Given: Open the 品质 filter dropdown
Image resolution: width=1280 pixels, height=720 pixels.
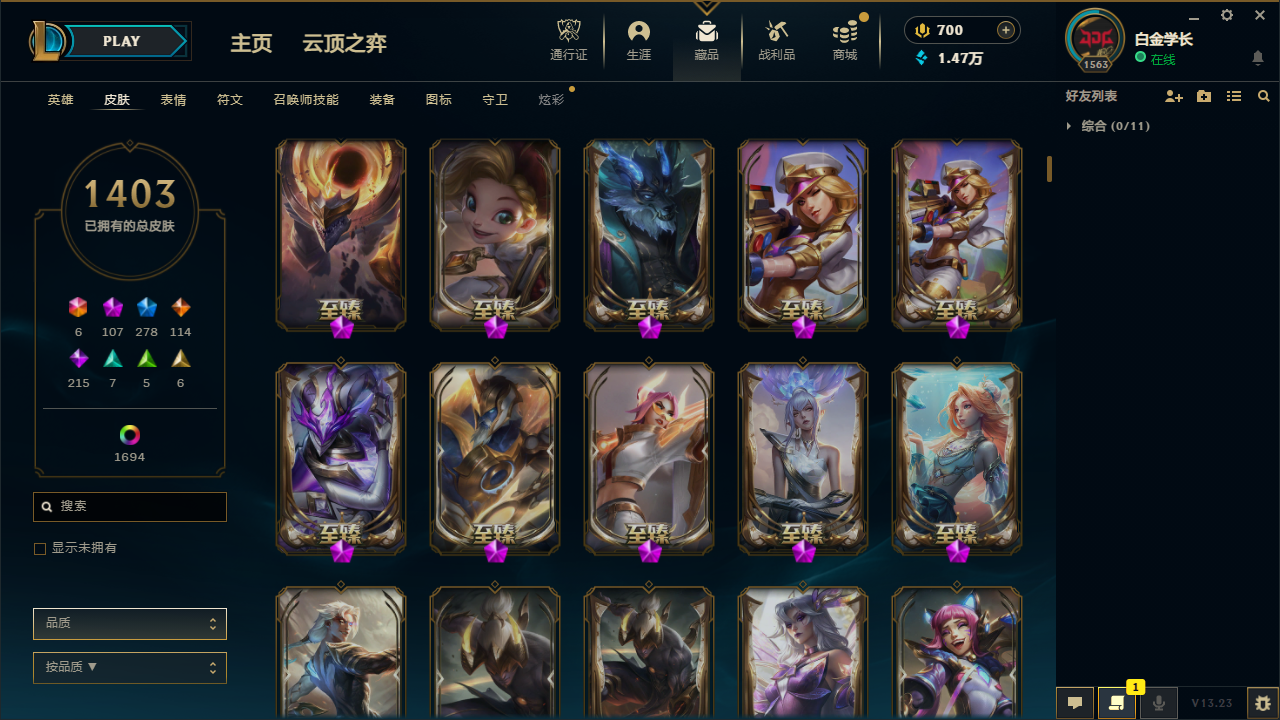Looking at the screenshot, I should pyautogui.click(x=130, y=624).
